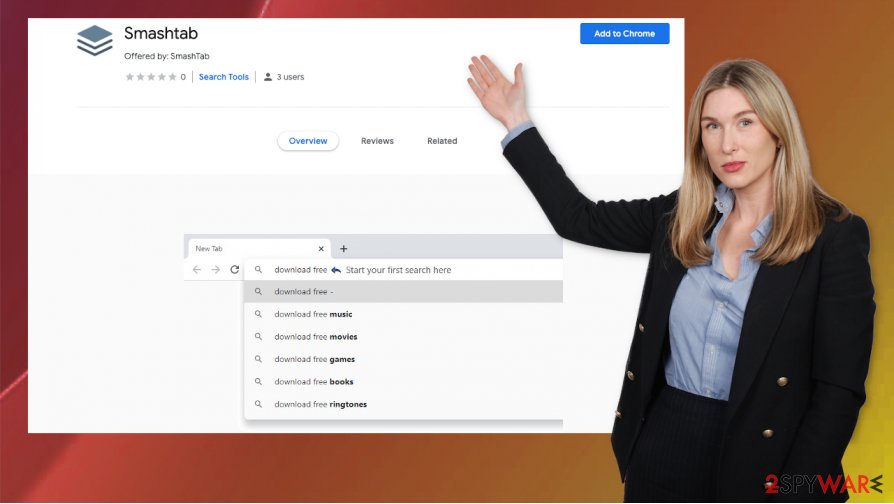The height and width of the screenshot is (504, 894).
Task: Select the download free ringtones suggestion
Action: pyautogui.click(x=404, y=404)
